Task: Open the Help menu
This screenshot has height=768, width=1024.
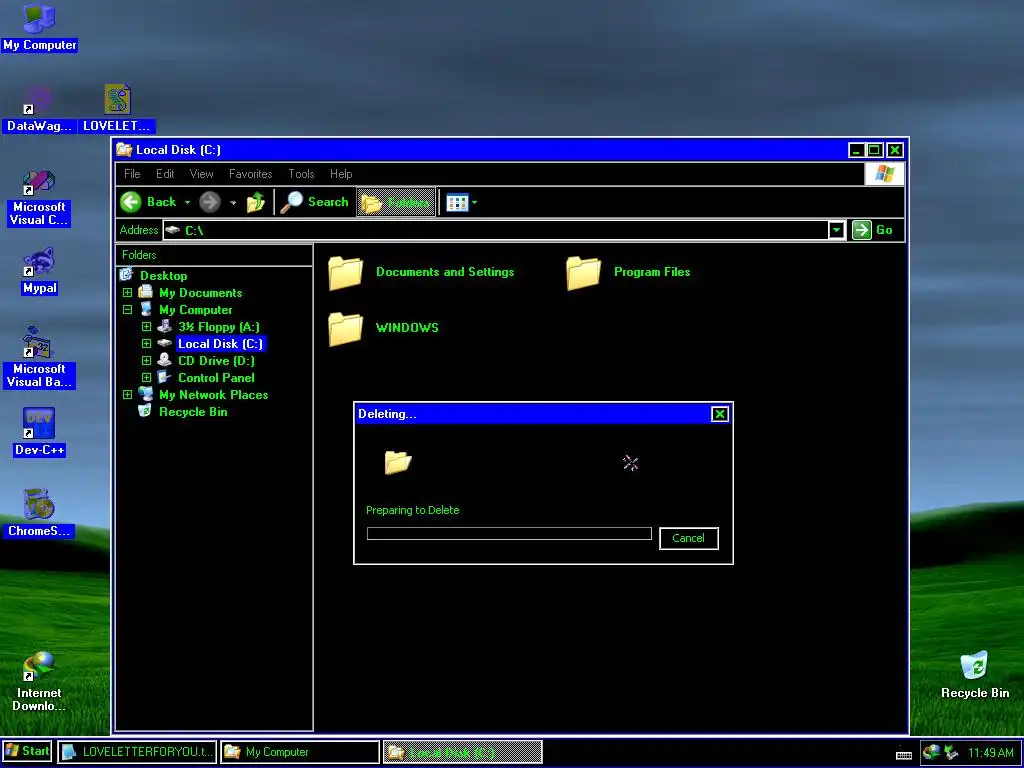Action: click(341, 174)
